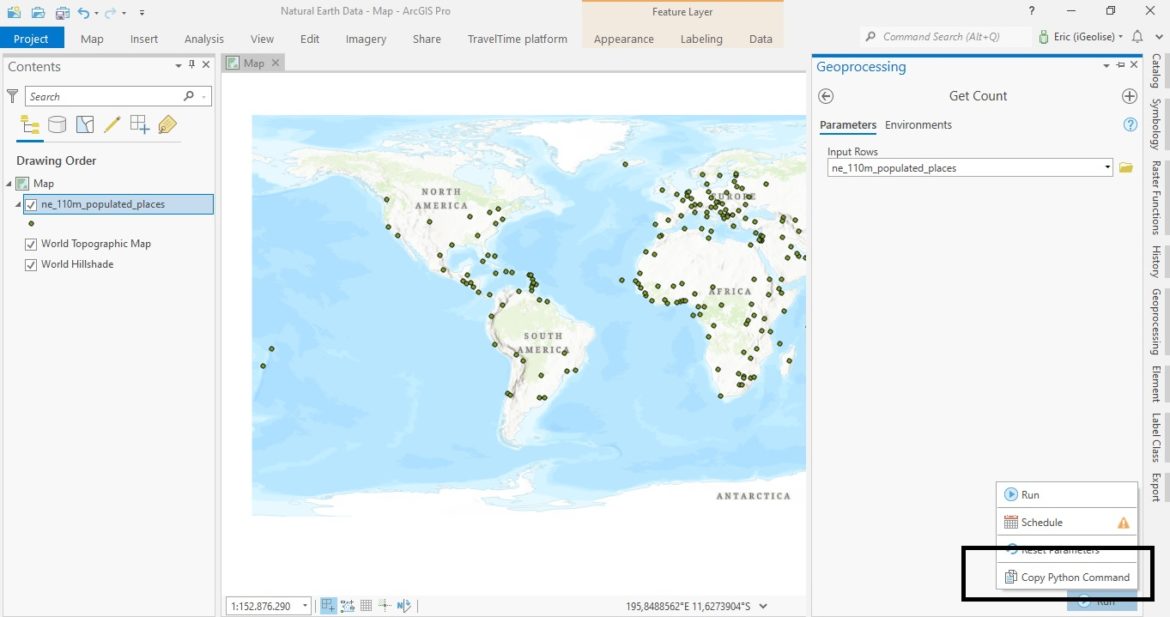Browse for Input Rows with folder icon
The height and width of the screenshot is (617, 1170).
(1125, 168)
